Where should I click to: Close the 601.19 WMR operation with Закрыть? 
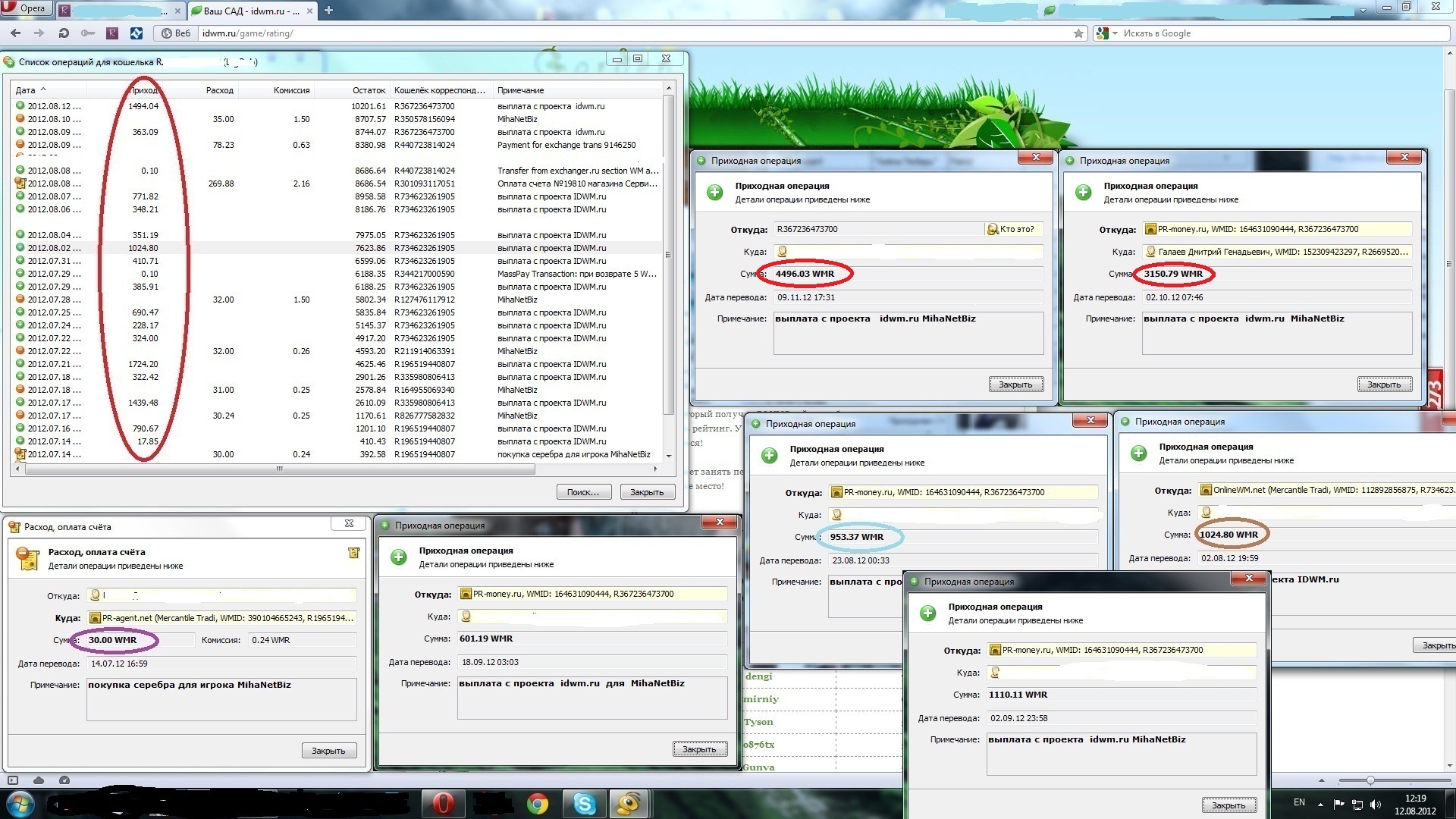click(699, 749)
